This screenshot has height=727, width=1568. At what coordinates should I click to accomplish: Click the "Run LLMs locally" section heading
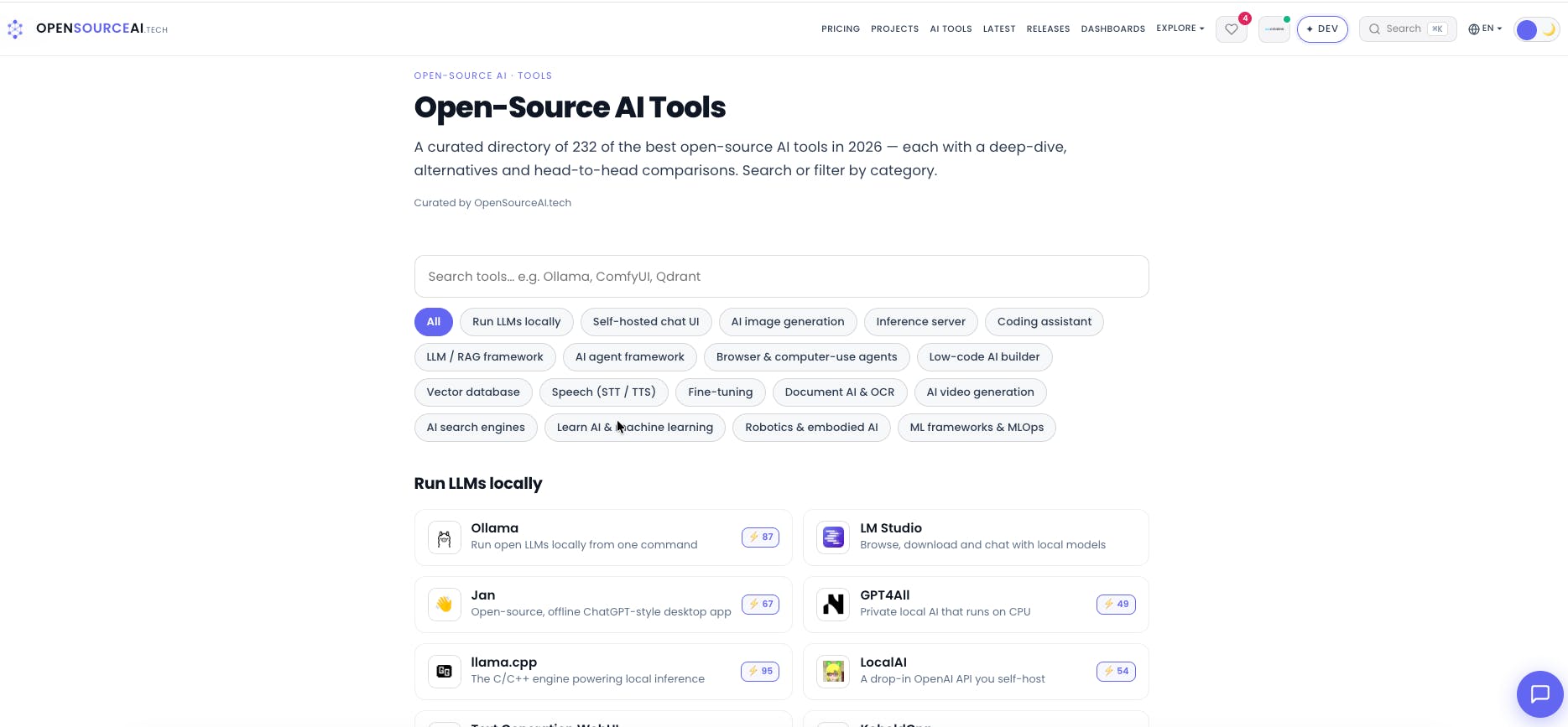click(478, 484)
